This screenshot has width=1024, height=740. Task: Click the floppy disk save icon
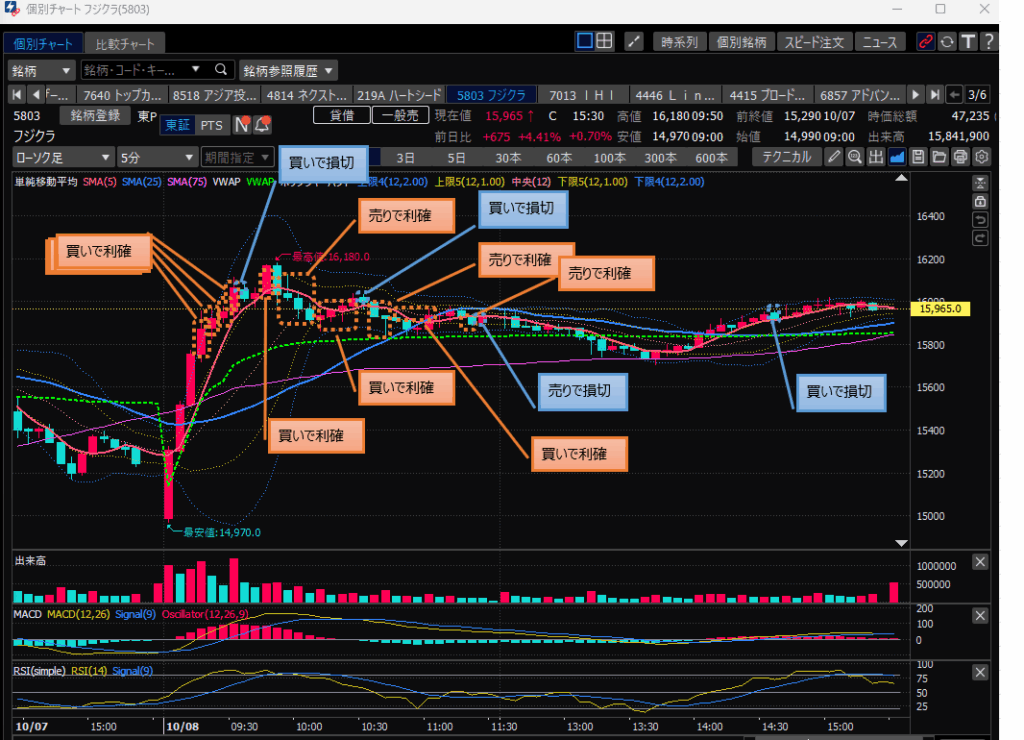coord(918,157)
